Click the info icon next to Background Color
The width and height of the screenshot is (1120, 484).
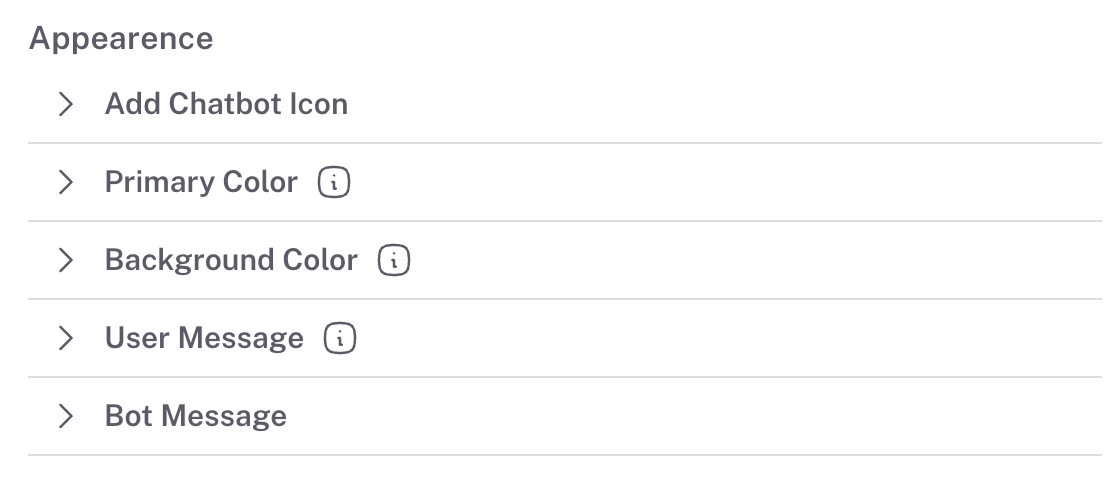[394, 261]
